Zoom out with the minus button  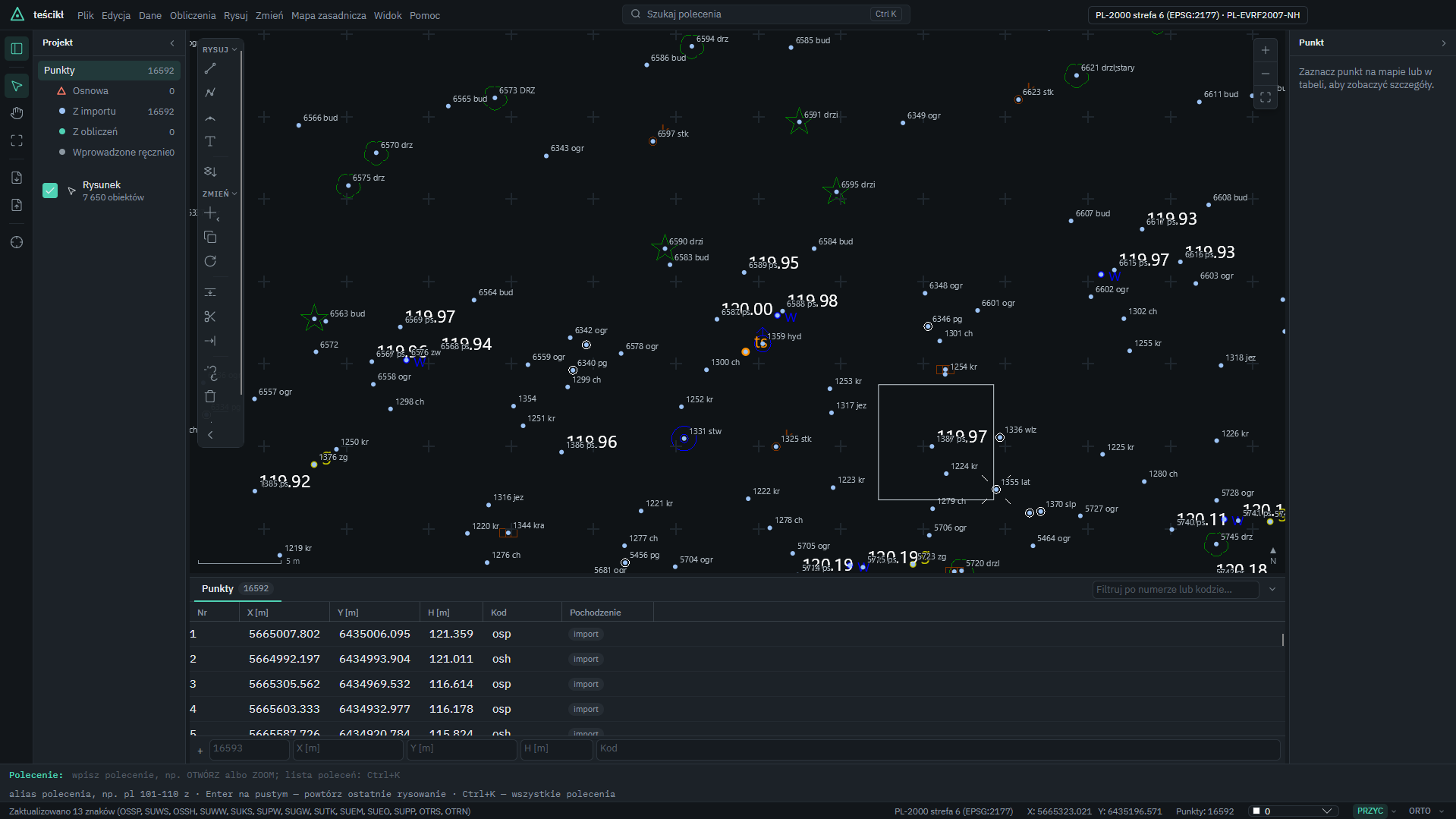pos(1266,74)
